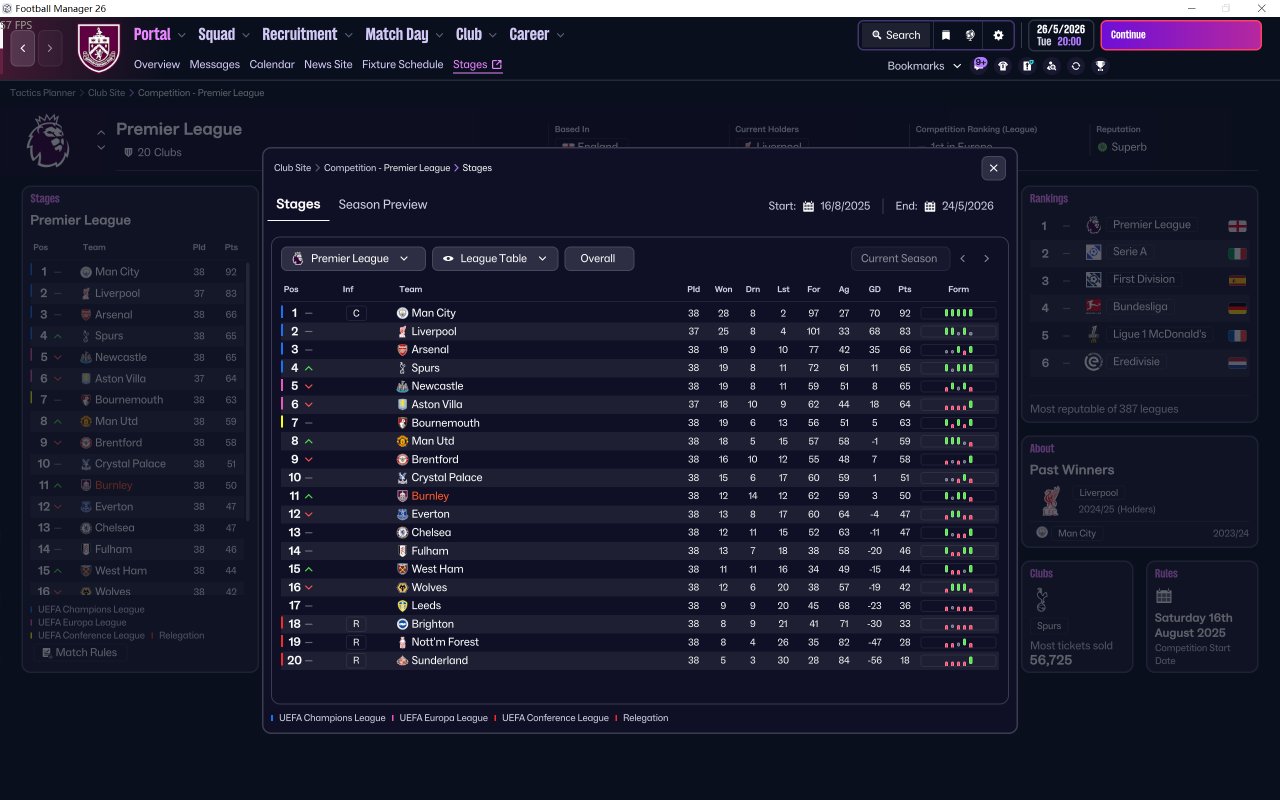Open the Messages submenu item

(x=215, y=65)
